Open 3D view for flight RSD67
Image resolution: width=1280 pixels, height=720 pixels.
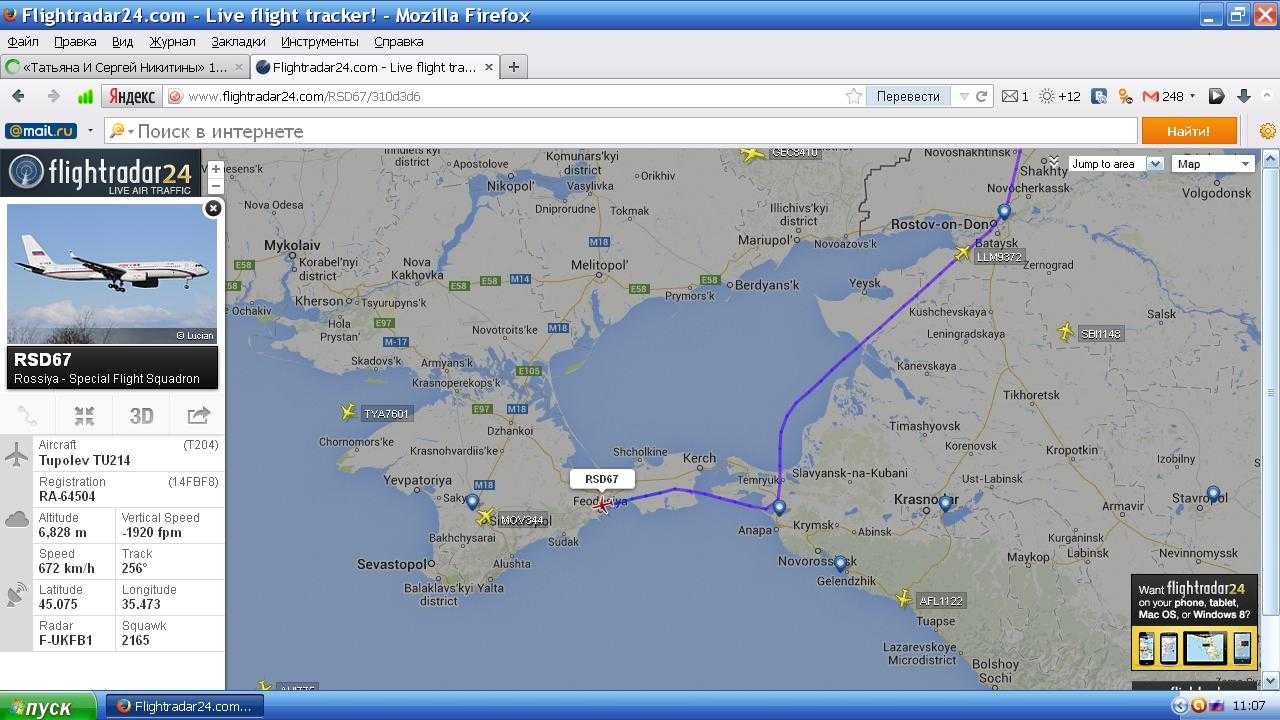pos(141,416)
